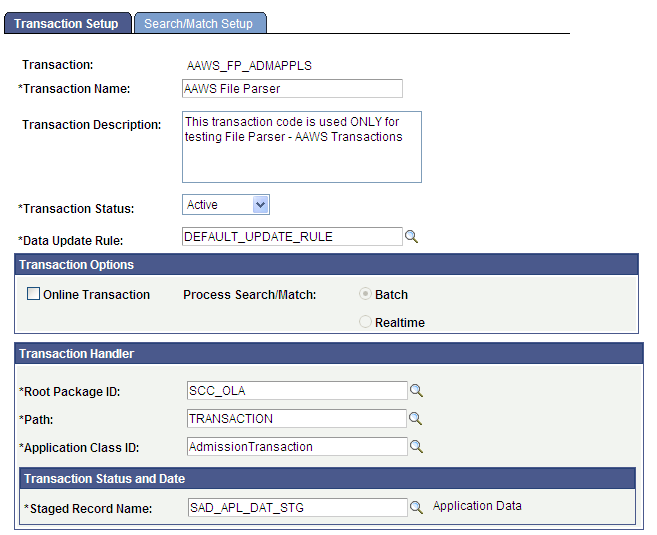This screenshot has width=657, height=535.
Task: Click the Transaction Name input field
Action: [292, 88]
